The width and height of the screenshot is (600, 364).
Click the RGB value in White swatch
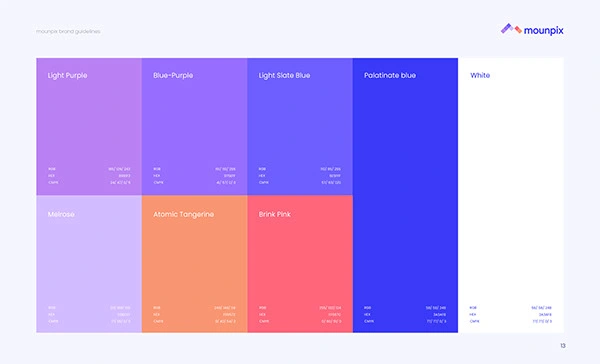(x=541, y=308)
